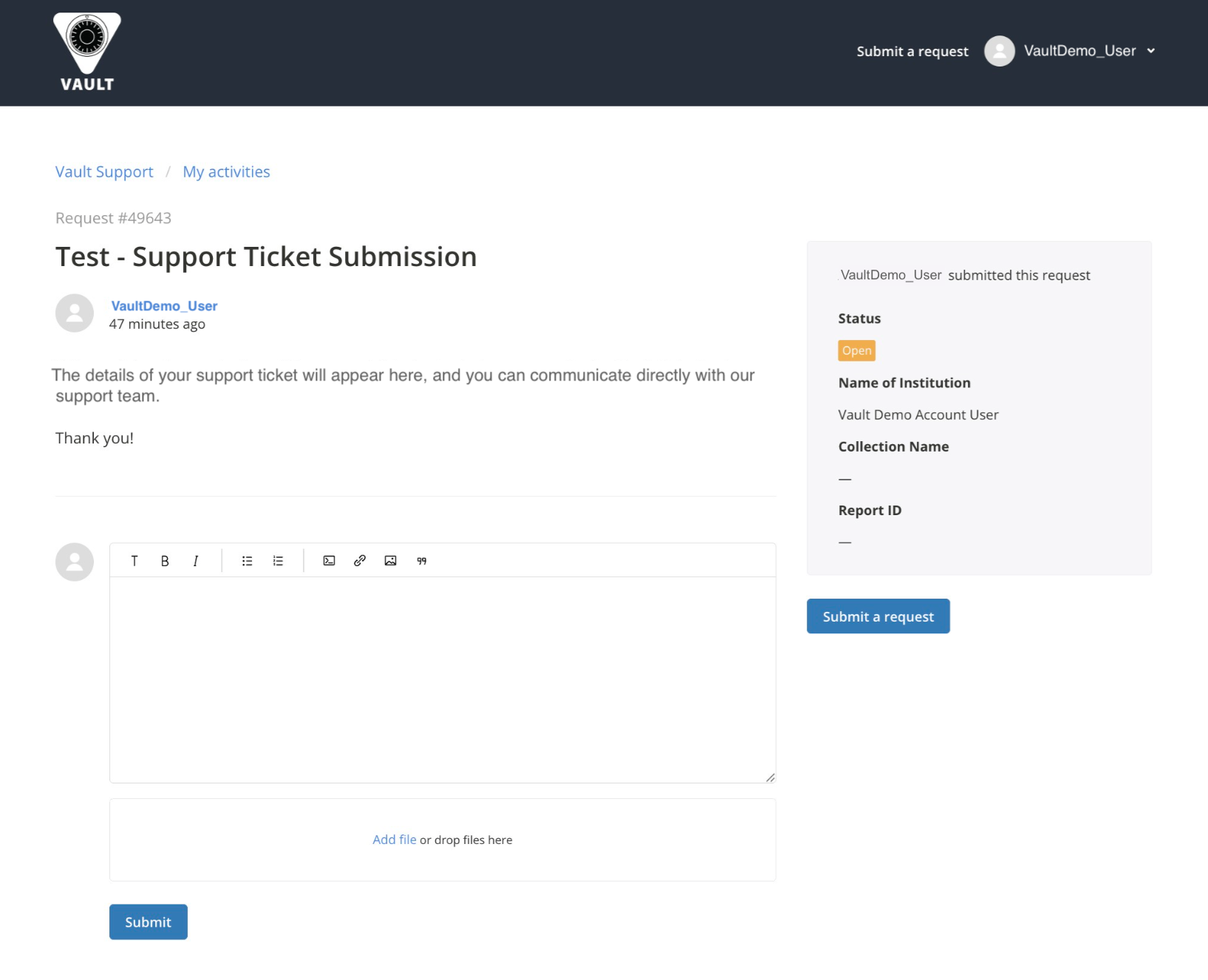The width and height of the screenshot is (1208, 980).
Task: Click the Status label in sidebar
Action: [x=859, y=319]
